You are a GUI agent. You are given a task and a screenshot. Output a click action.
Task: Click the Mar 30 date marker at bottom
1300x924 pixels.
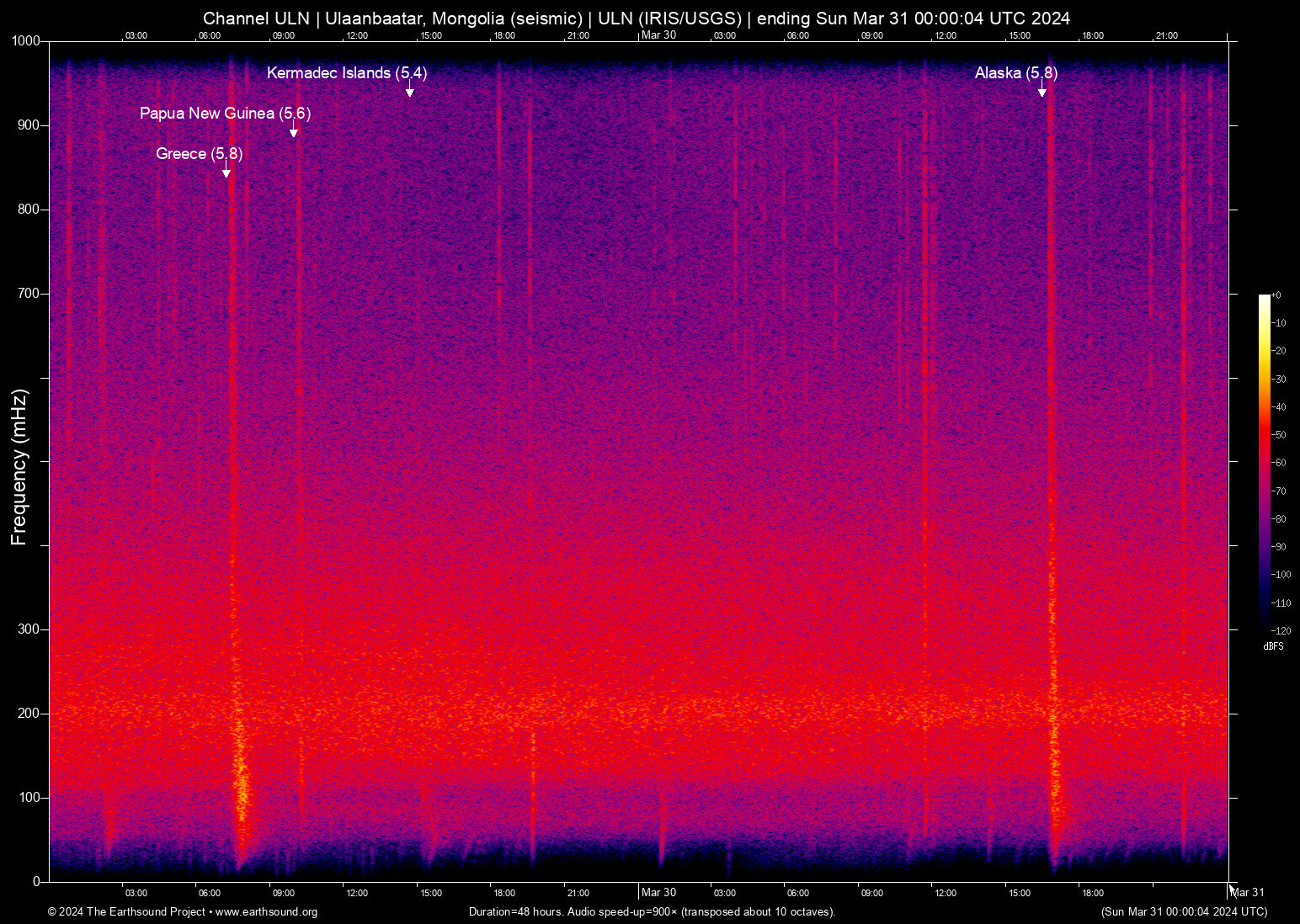click(x=658, y=893)
